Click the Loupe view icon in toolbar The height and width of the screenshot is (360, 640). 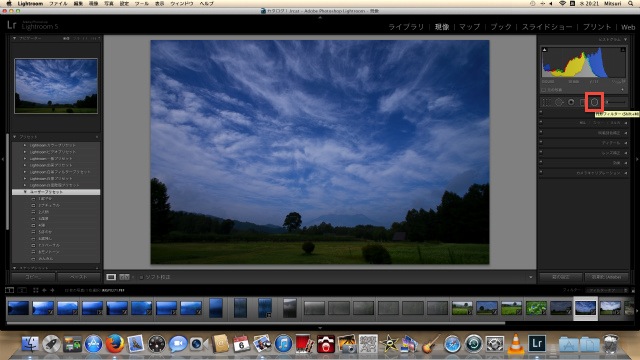tap(111, 277)
